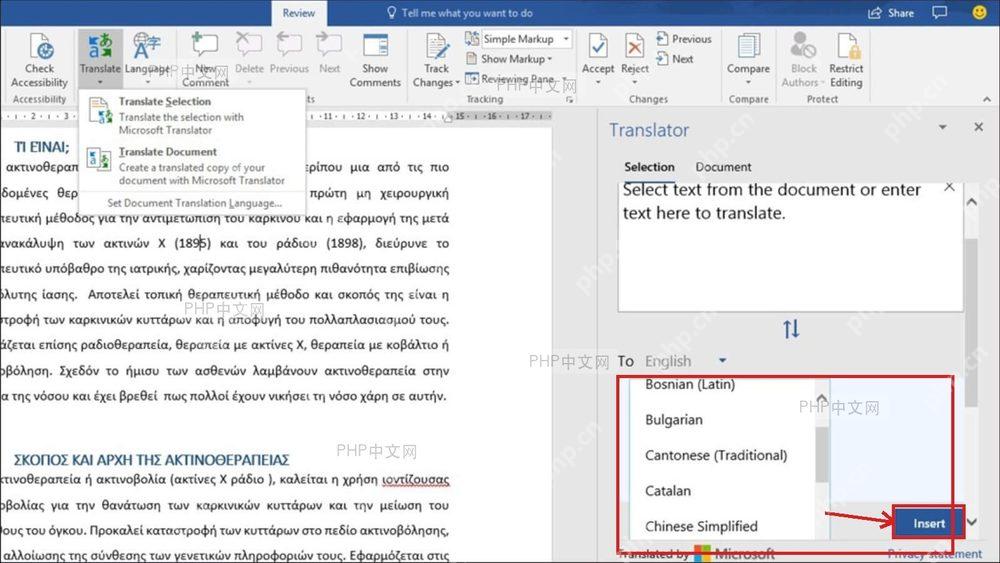This screenshot has height=563, width=1000.
Task: Expand the Accept dropdown arrow
Action: [x=598, y=83]
